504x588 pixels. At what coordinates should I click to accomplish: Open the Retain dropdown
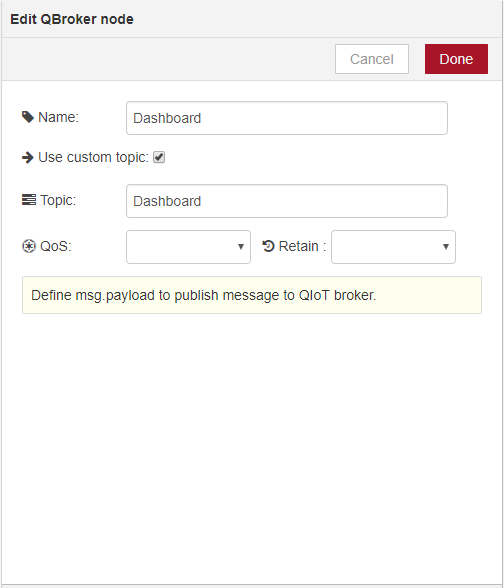(x=393, y=247)
